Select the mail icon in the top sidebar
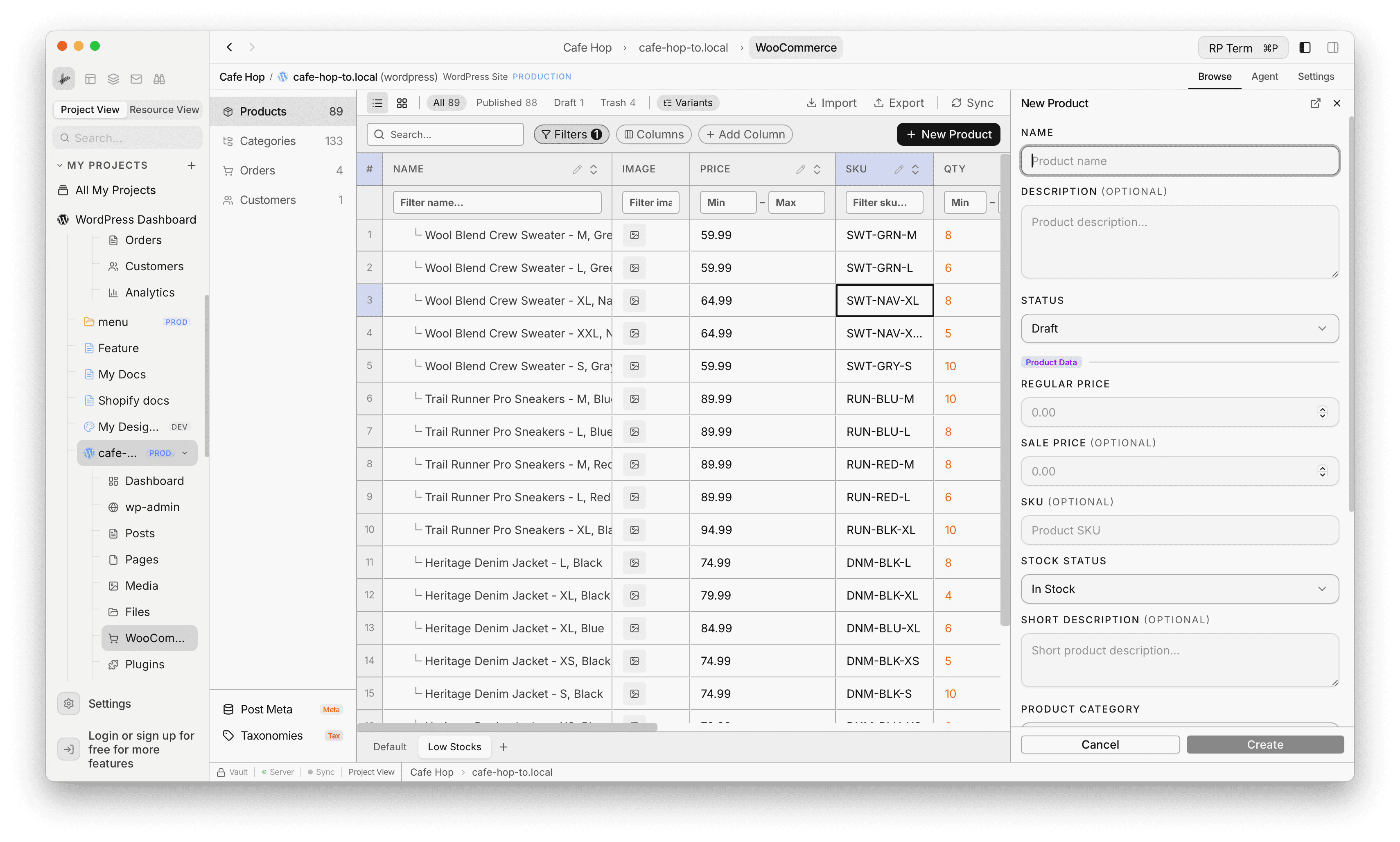The image size is (1400, 842). coord(136,79)
